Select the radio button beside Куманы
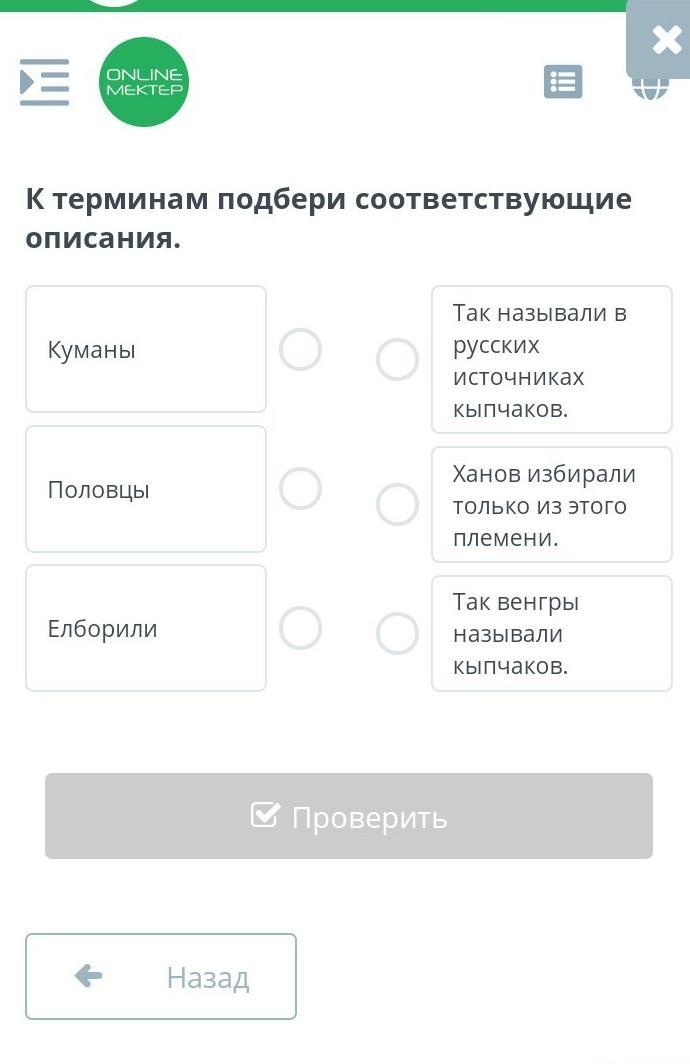The width and height of the screenshot is (690, 1064). [301, 349]
